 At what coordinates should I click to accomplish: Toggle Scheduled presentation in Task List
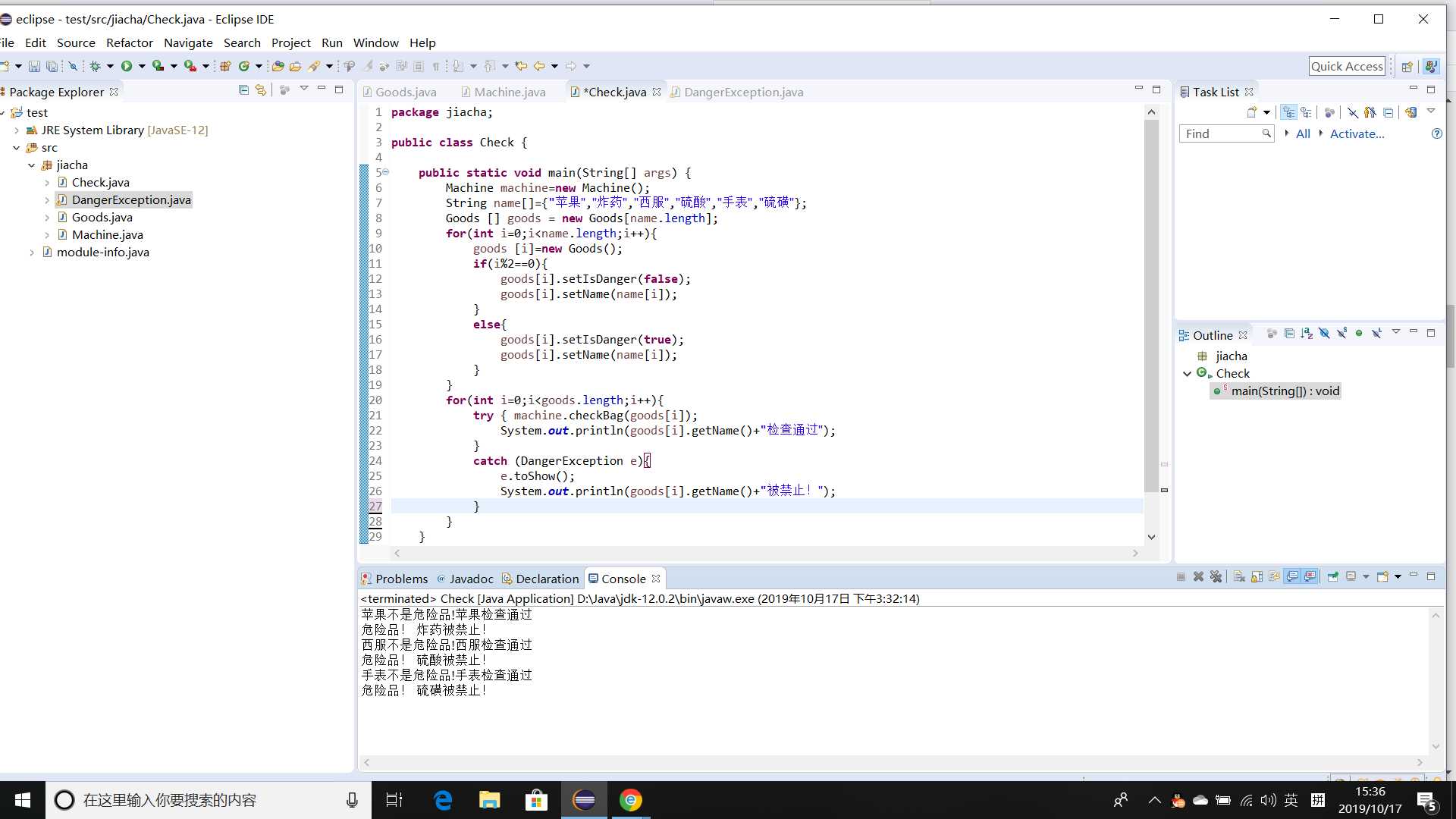1306,112
